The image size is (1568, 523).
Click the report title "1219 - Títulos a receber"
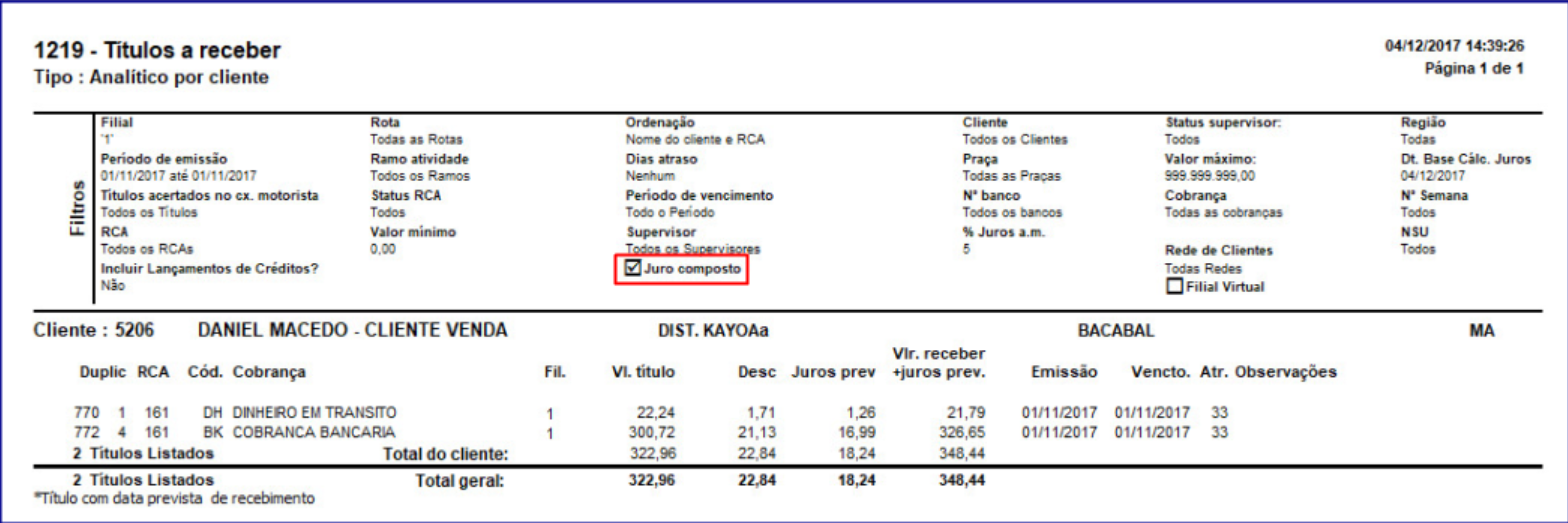point(157,50)
